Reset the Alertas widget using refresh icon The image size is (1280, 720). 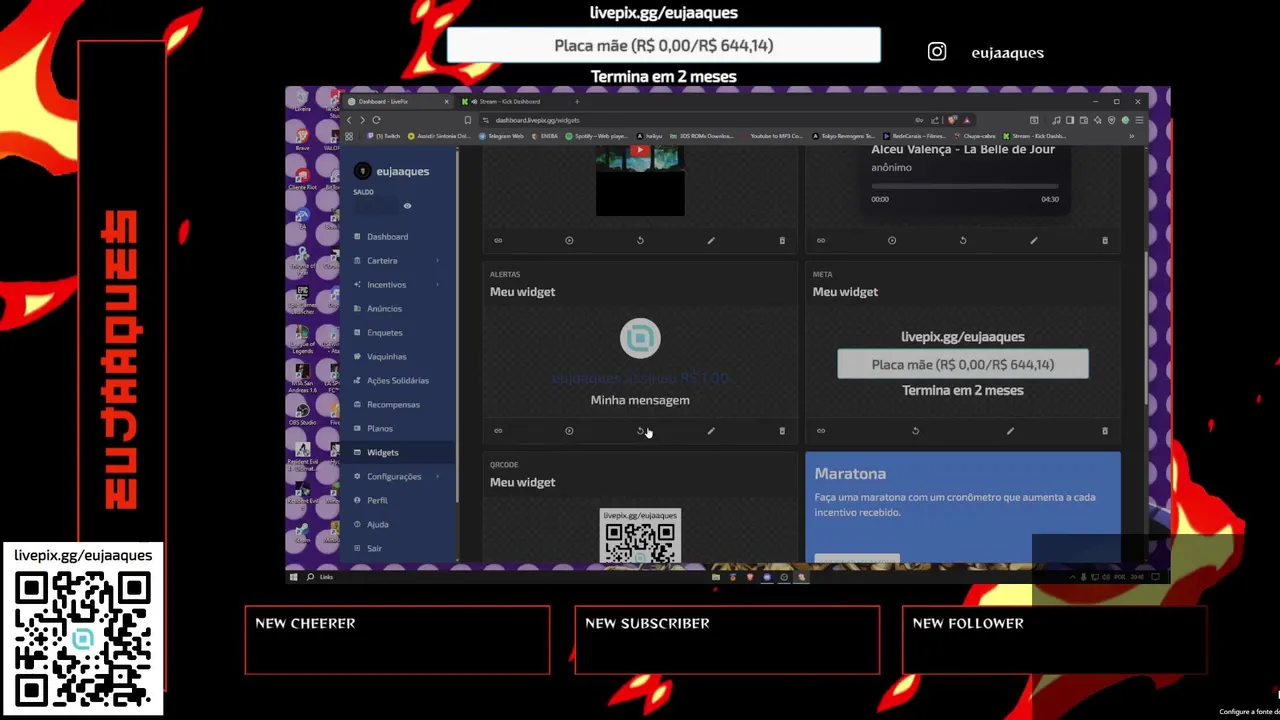click(640, 431)
